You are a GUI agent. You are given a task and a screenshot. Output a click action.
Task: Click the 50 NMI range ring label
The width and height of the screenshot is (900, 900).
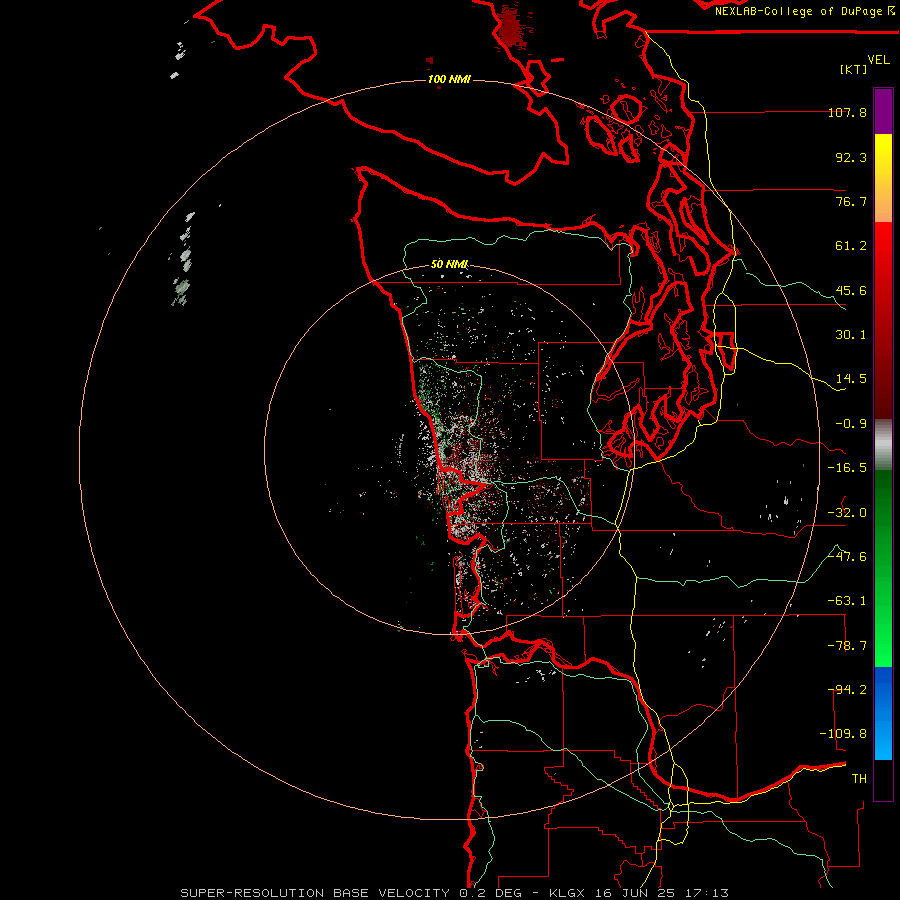coord(449,264)
